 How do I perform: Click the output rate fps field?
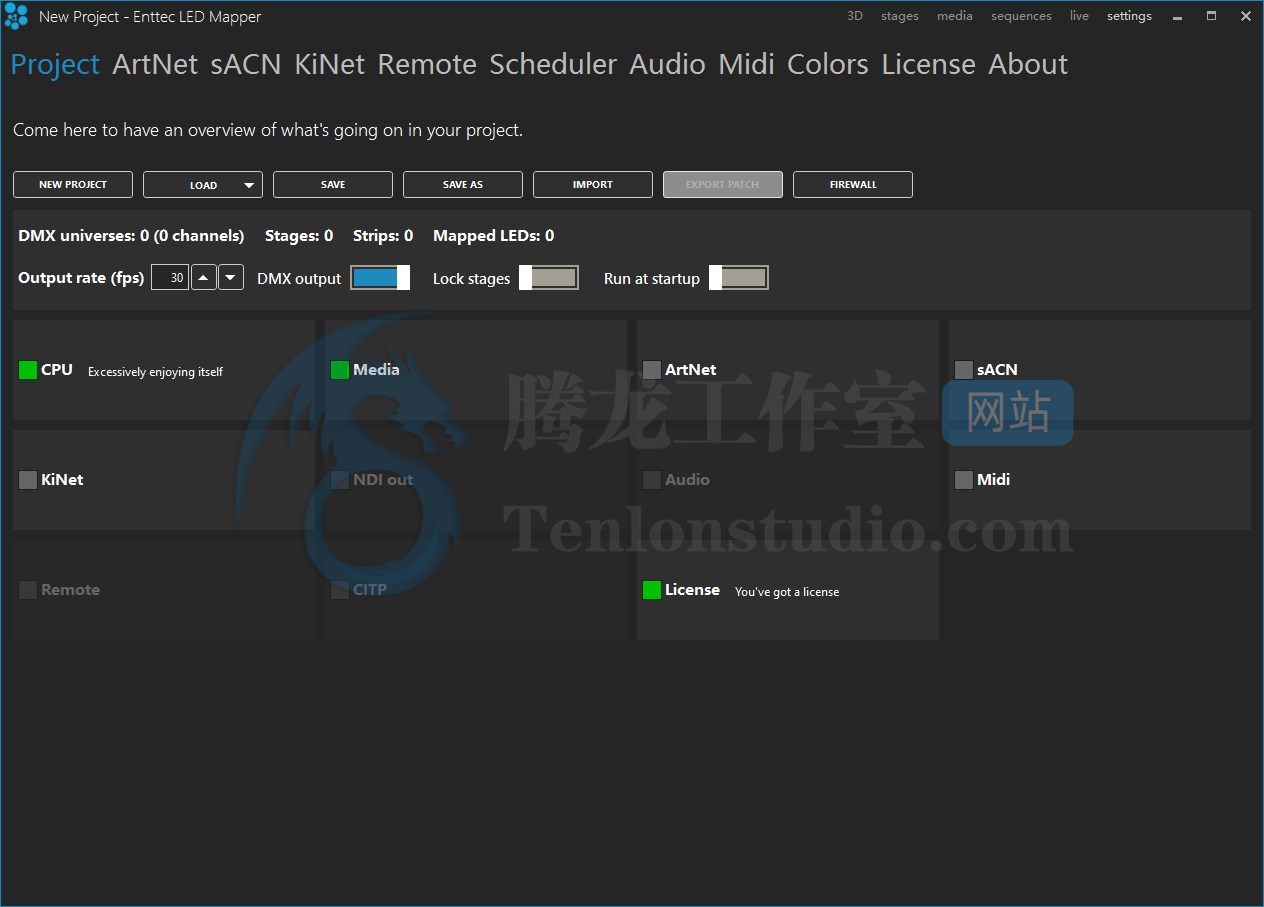170,278
